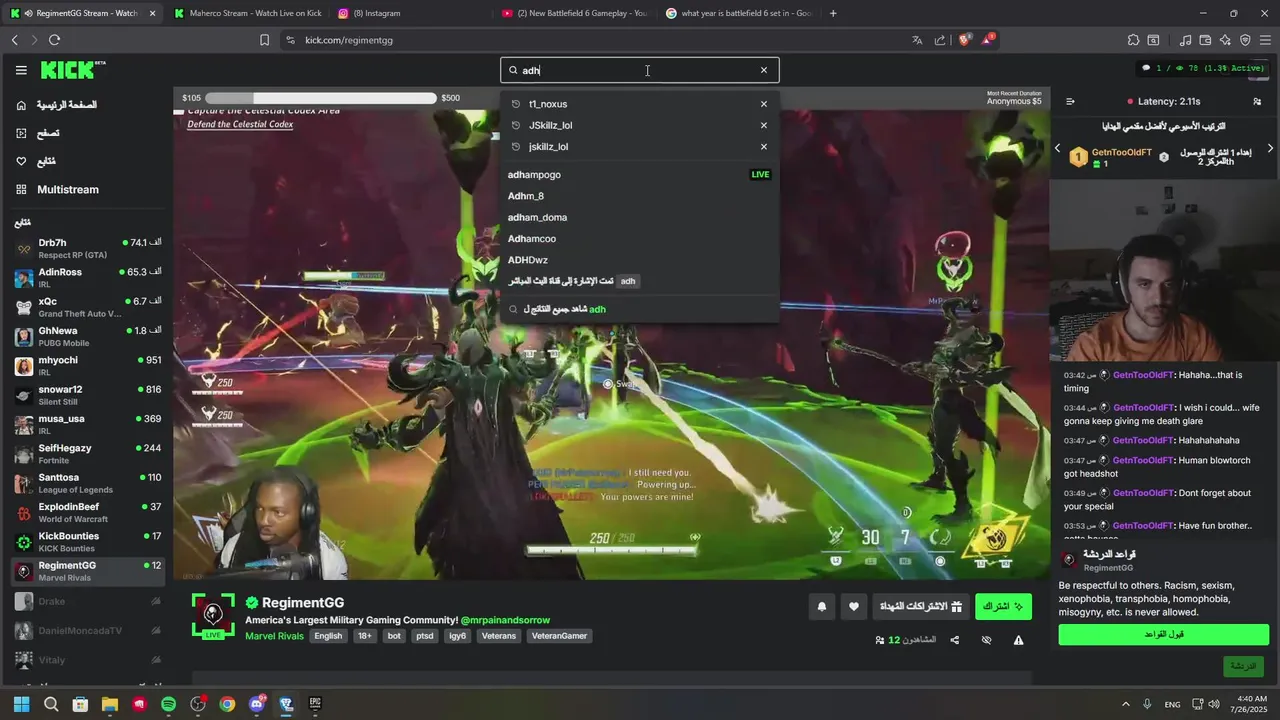The height and width of the screenshot is (720, 1280).
Task: Go to next leaderboard item arrow
Action: tap(1270, 148)
